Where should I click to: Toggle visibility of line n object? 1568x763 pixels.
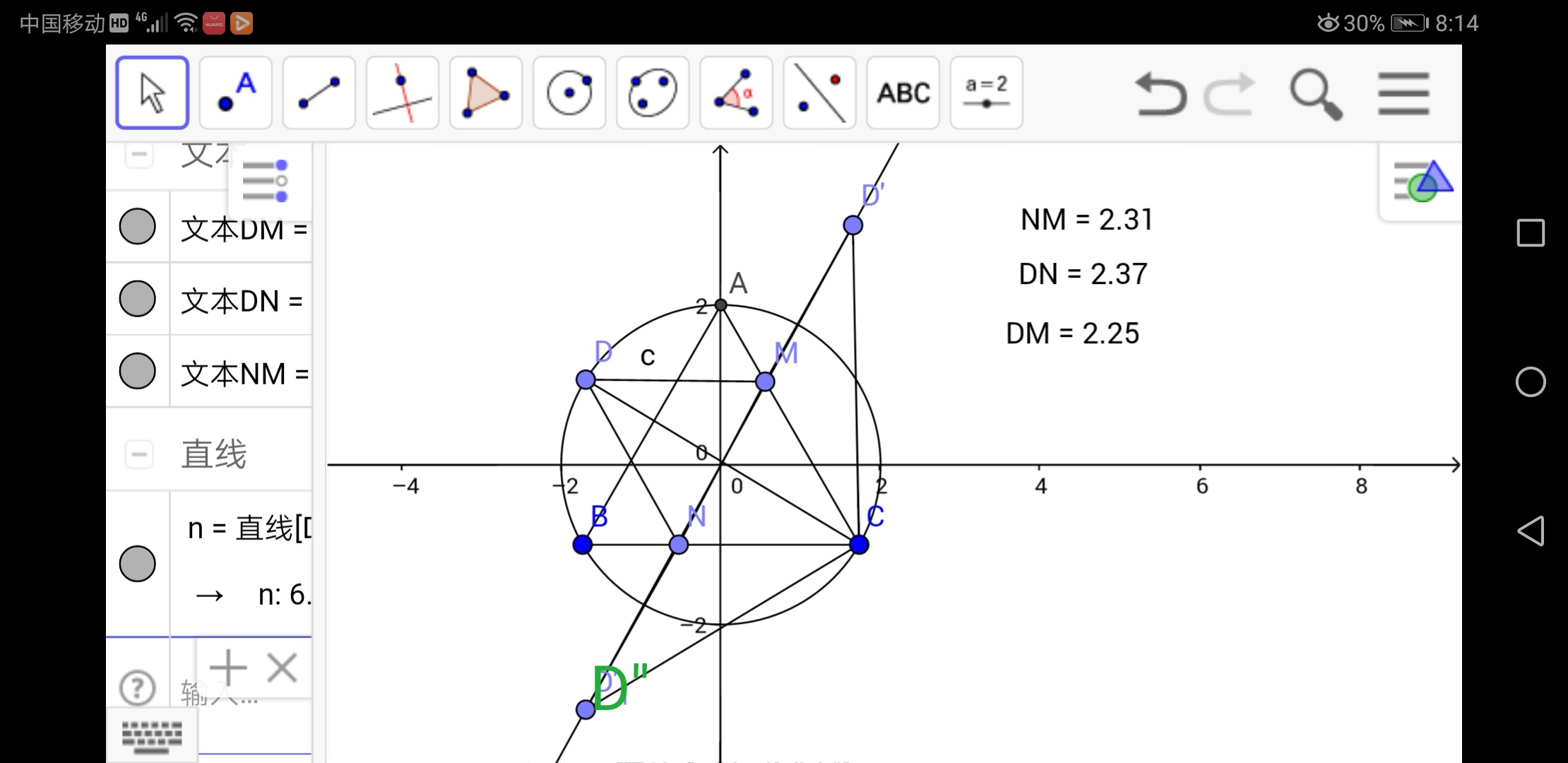tap(138, 563)
